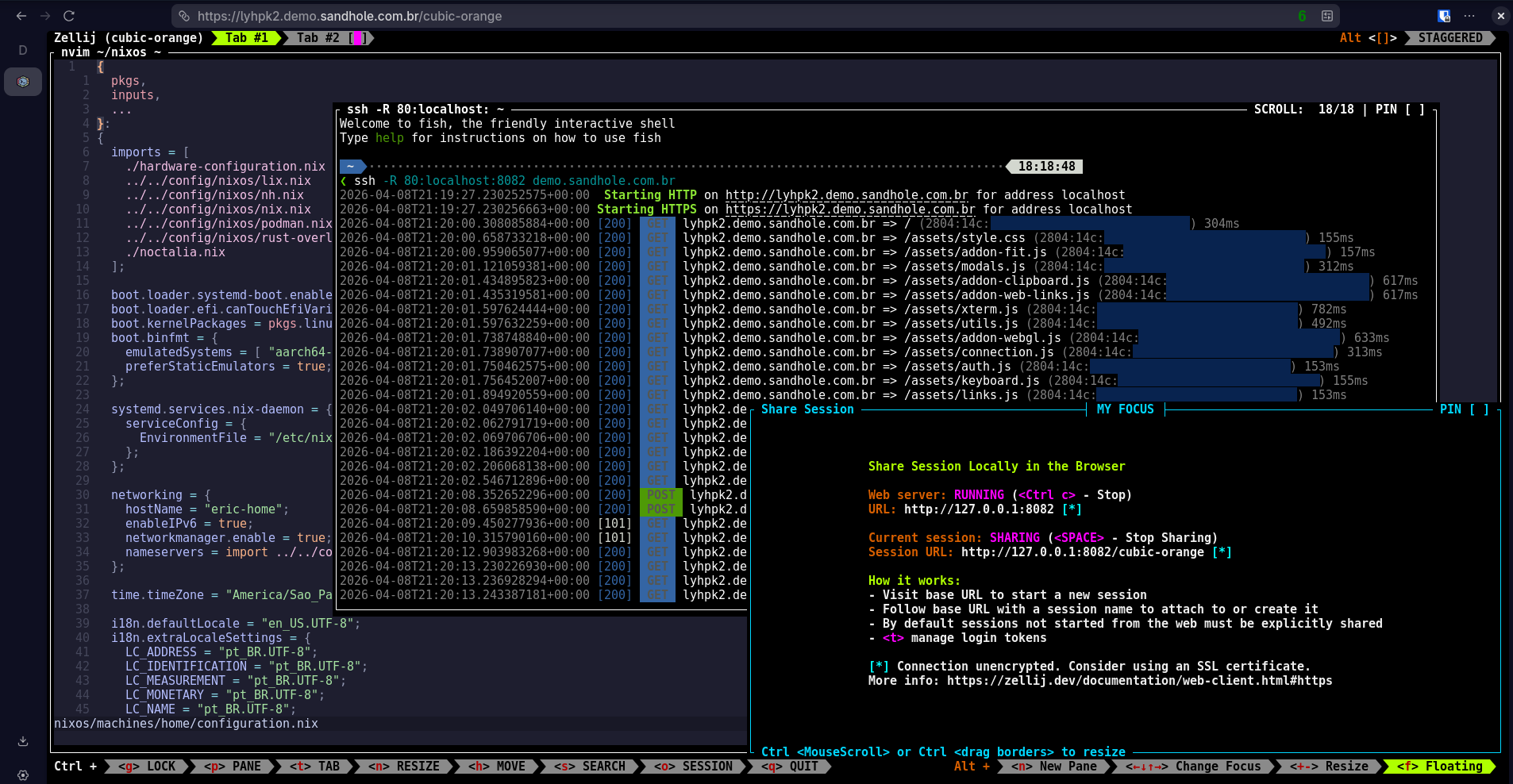Reload the current page
Viewport: 1513px width, 784px height.
click(69, 16)
